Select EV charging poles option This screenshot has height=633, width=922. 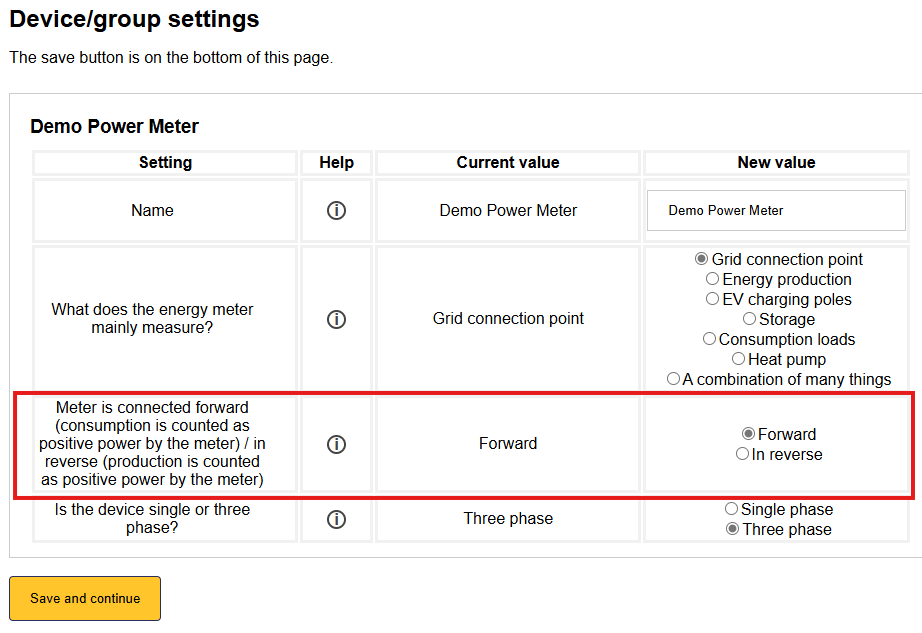712,299
